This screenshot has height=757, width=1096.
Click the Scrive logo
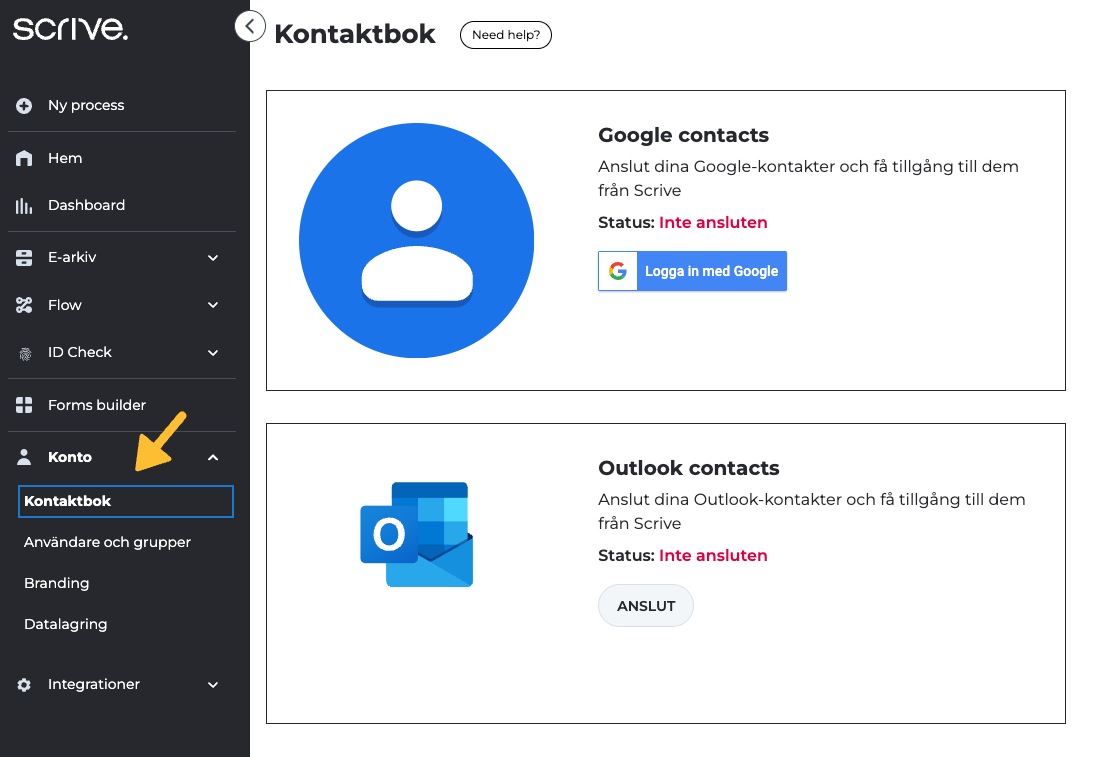(70, 29)
